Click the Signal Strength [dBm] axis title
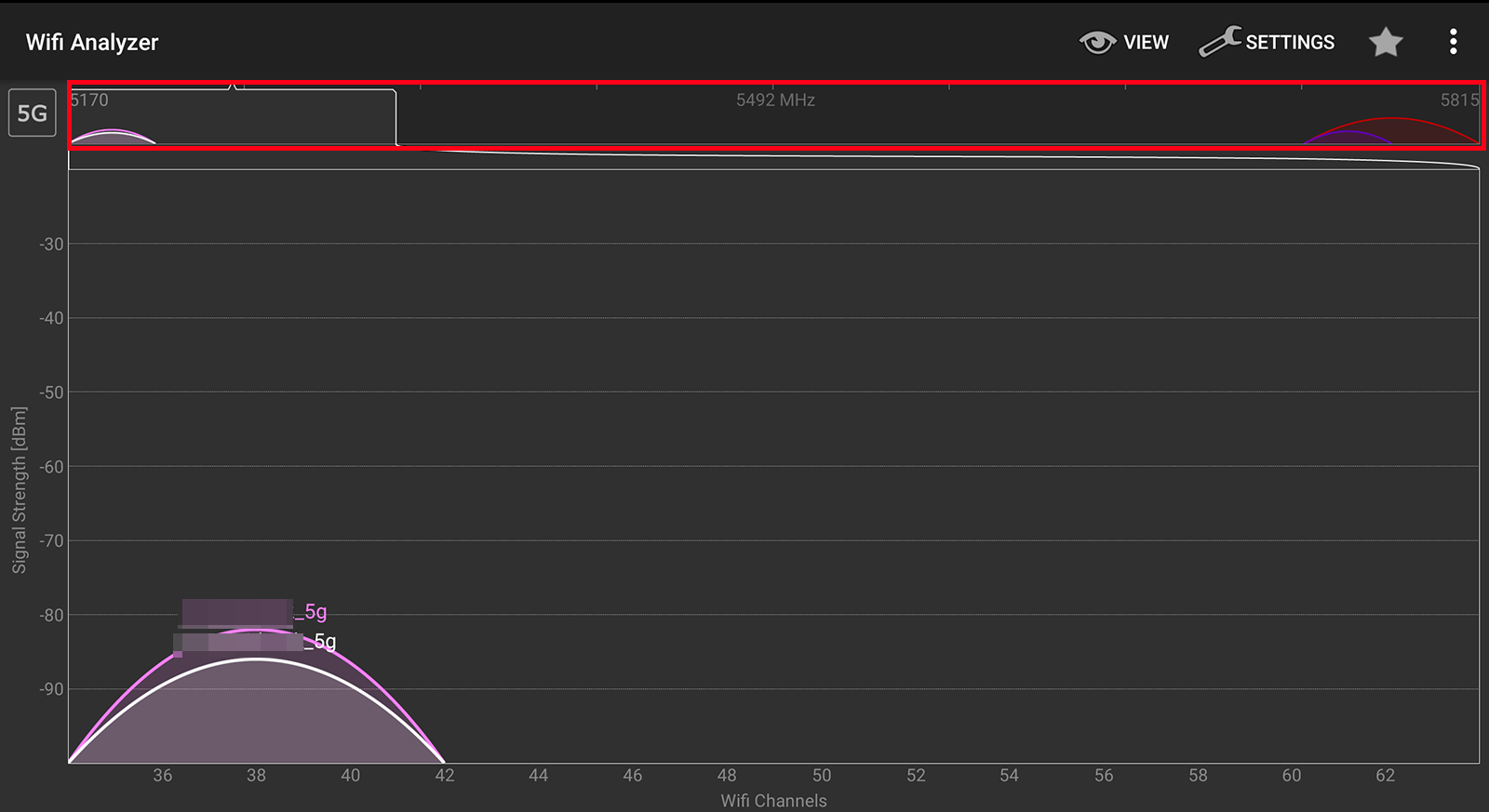Screen dimensions: 1489x812 (x=20, y=490)
